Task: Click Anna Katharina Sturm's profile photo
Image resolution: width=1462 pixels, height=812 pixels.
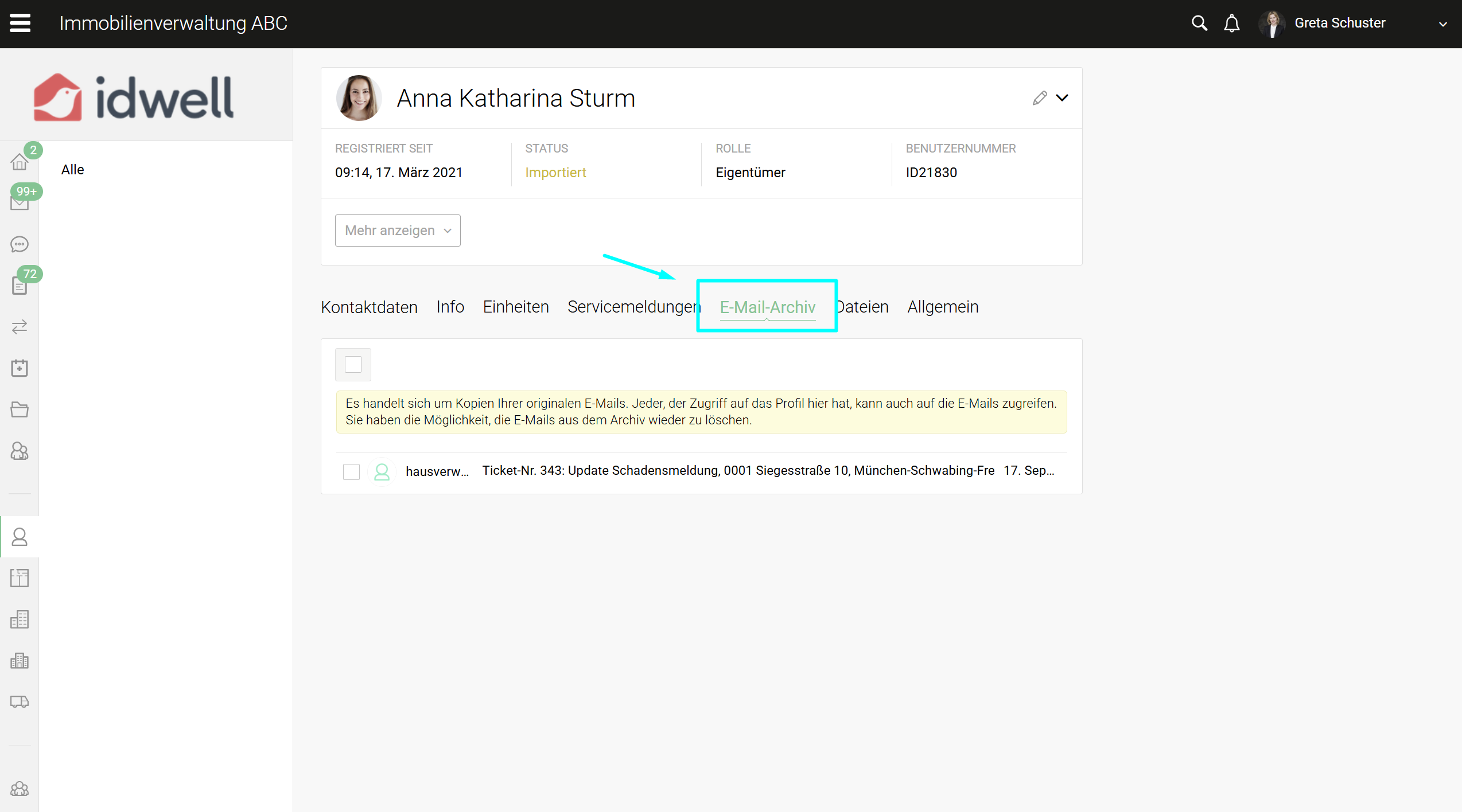Action: pyautogui.click(x=359, y=98)
